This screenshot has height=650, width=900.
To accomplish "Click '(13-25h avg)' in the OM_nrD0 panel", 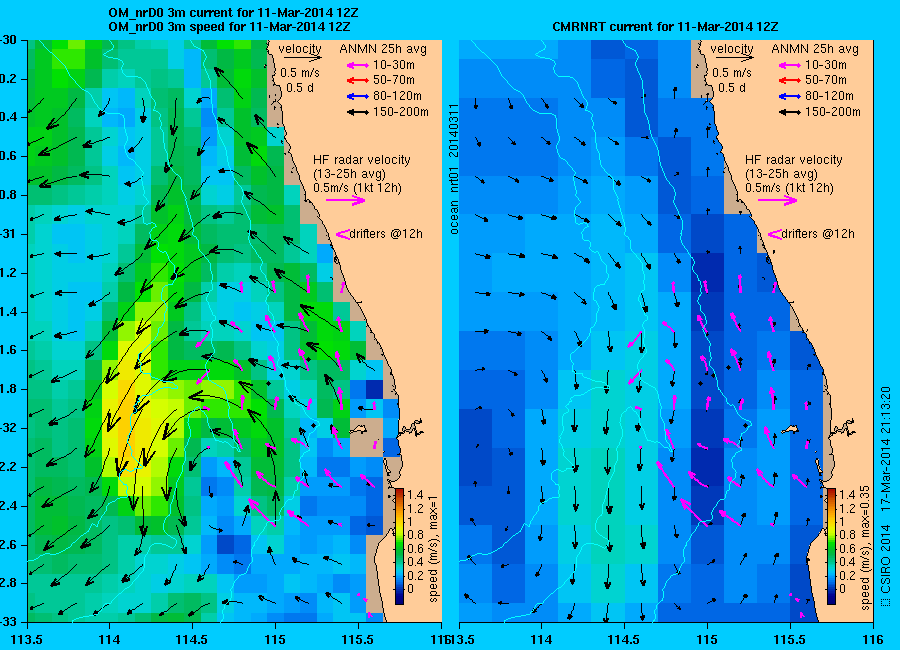I will pos(349,173).
